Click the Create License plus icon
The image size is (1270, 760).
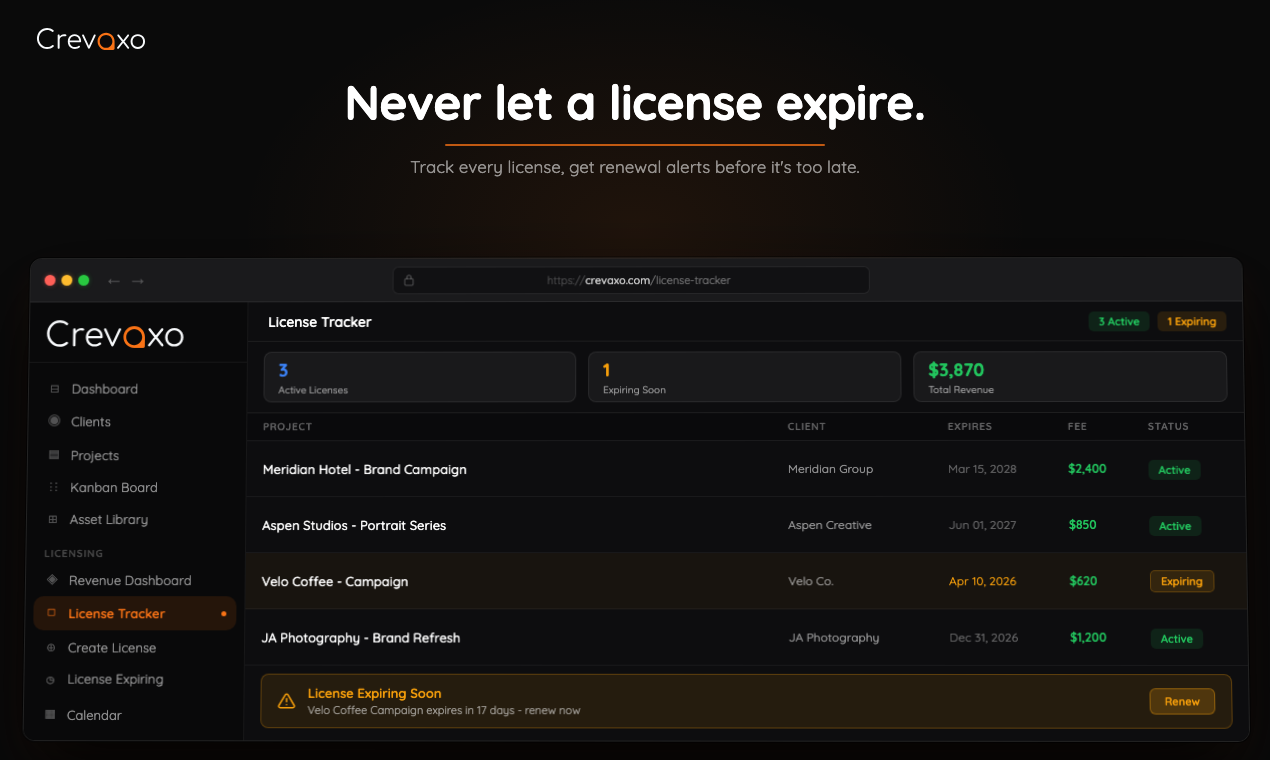coord(51,648)
